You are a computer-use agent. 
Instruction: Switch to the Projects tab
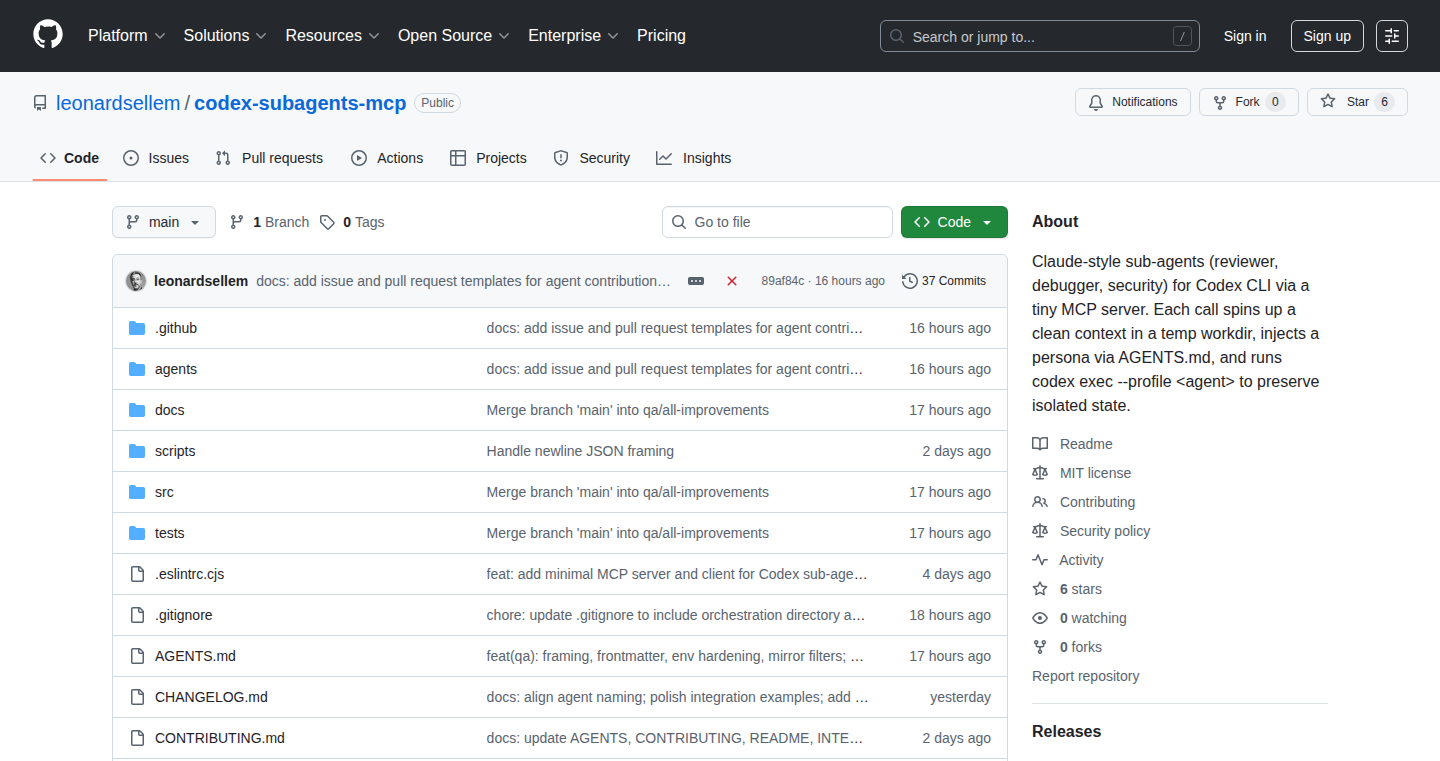pos(488,158)
